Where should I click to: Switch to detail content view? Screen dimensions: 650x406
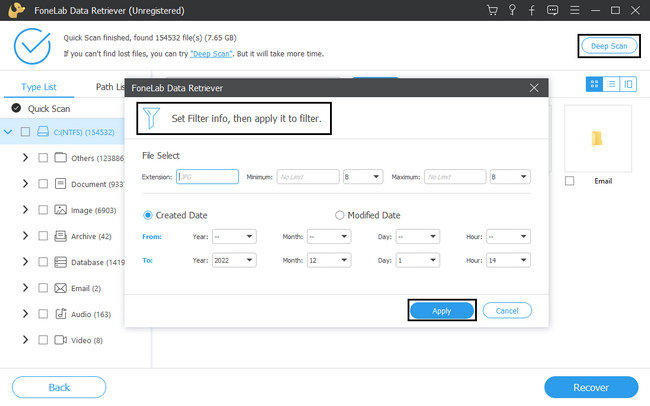[x=628, y=84]
